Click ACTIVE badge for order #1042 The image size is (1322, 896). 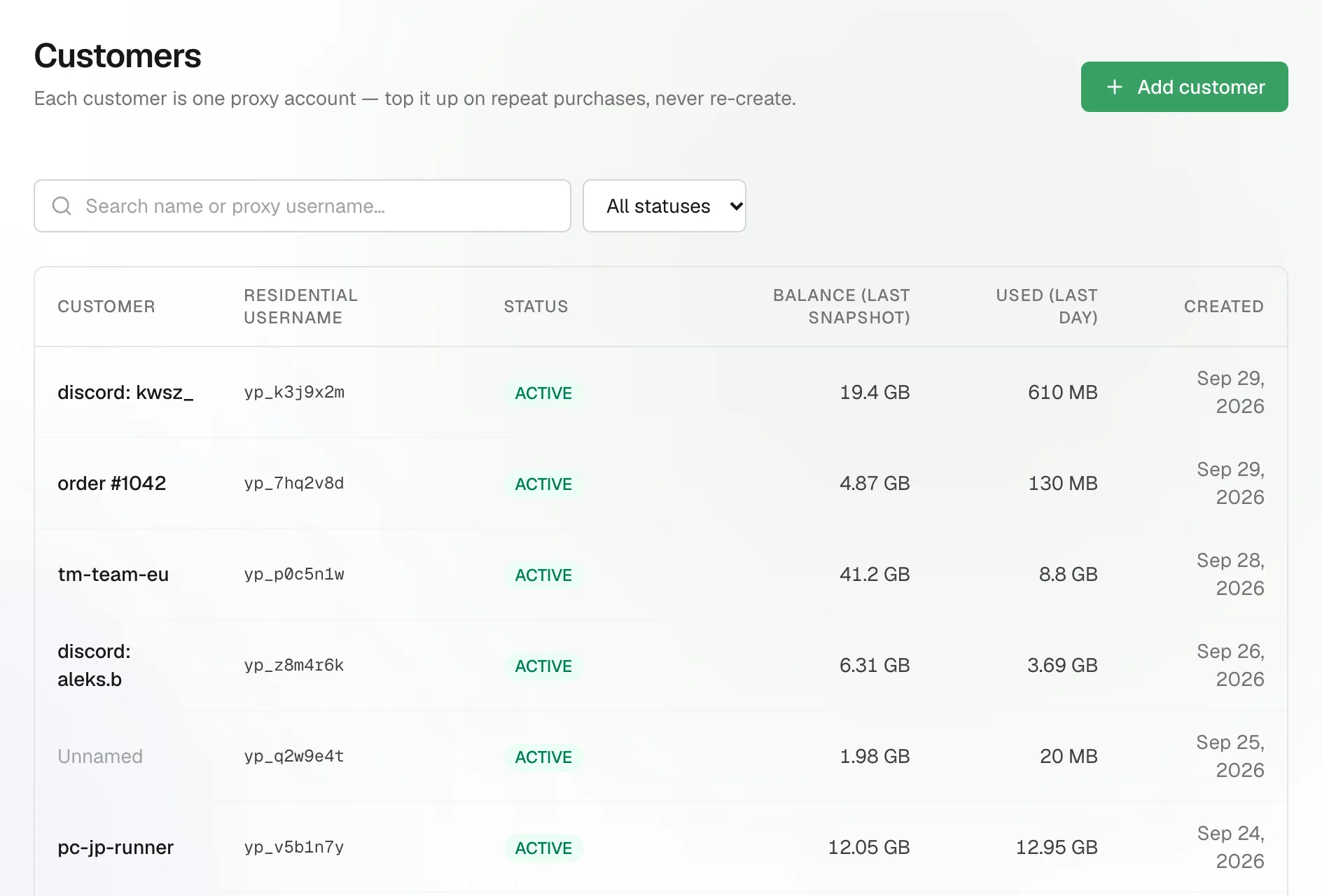tap(543, 484)
